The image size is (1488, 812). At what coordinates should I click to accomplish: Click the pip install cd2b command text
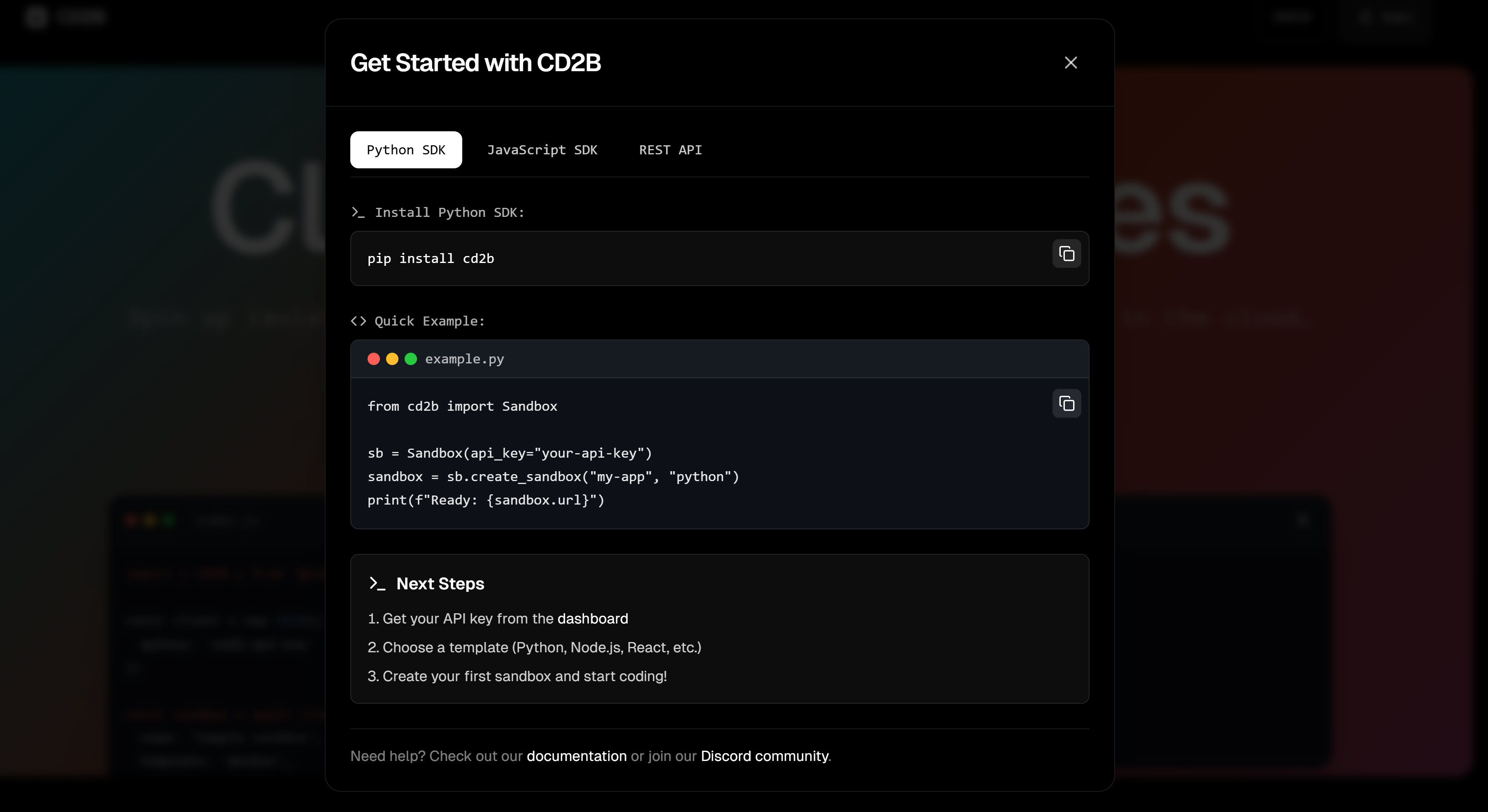click(431, 258)
